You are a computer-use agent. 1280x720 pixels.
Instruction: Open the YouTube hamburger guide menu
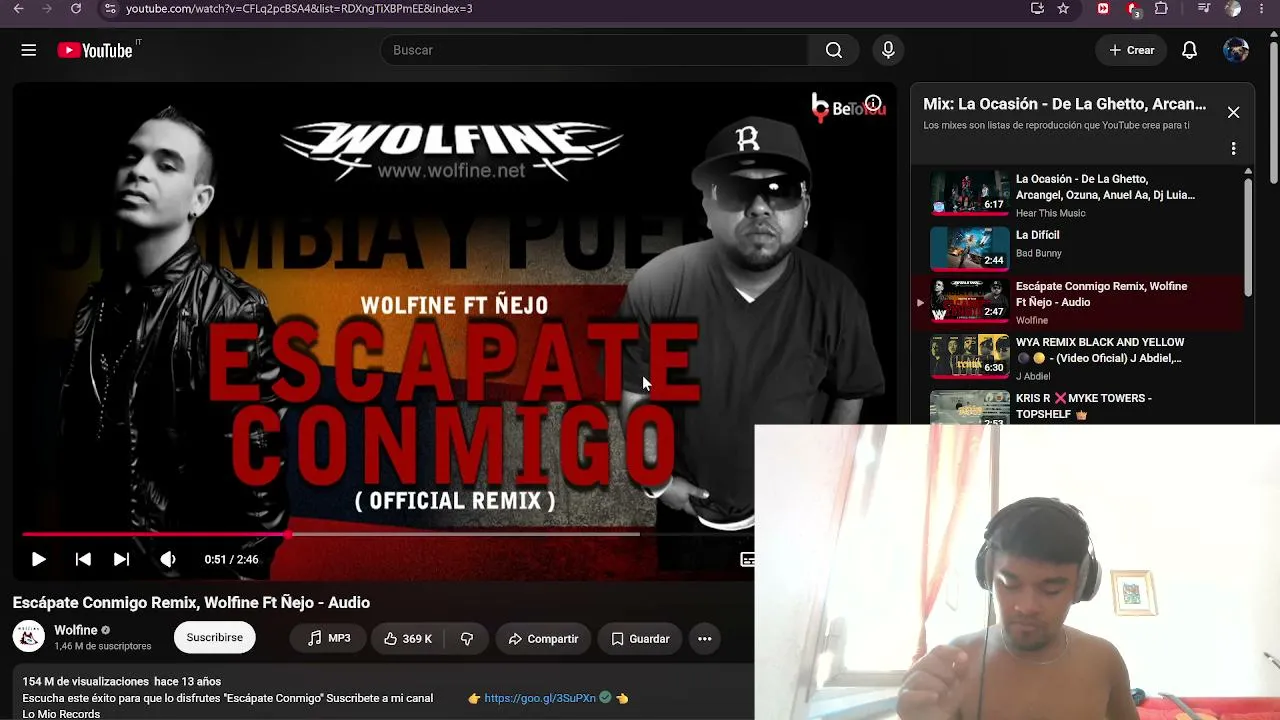click(29, 50)
